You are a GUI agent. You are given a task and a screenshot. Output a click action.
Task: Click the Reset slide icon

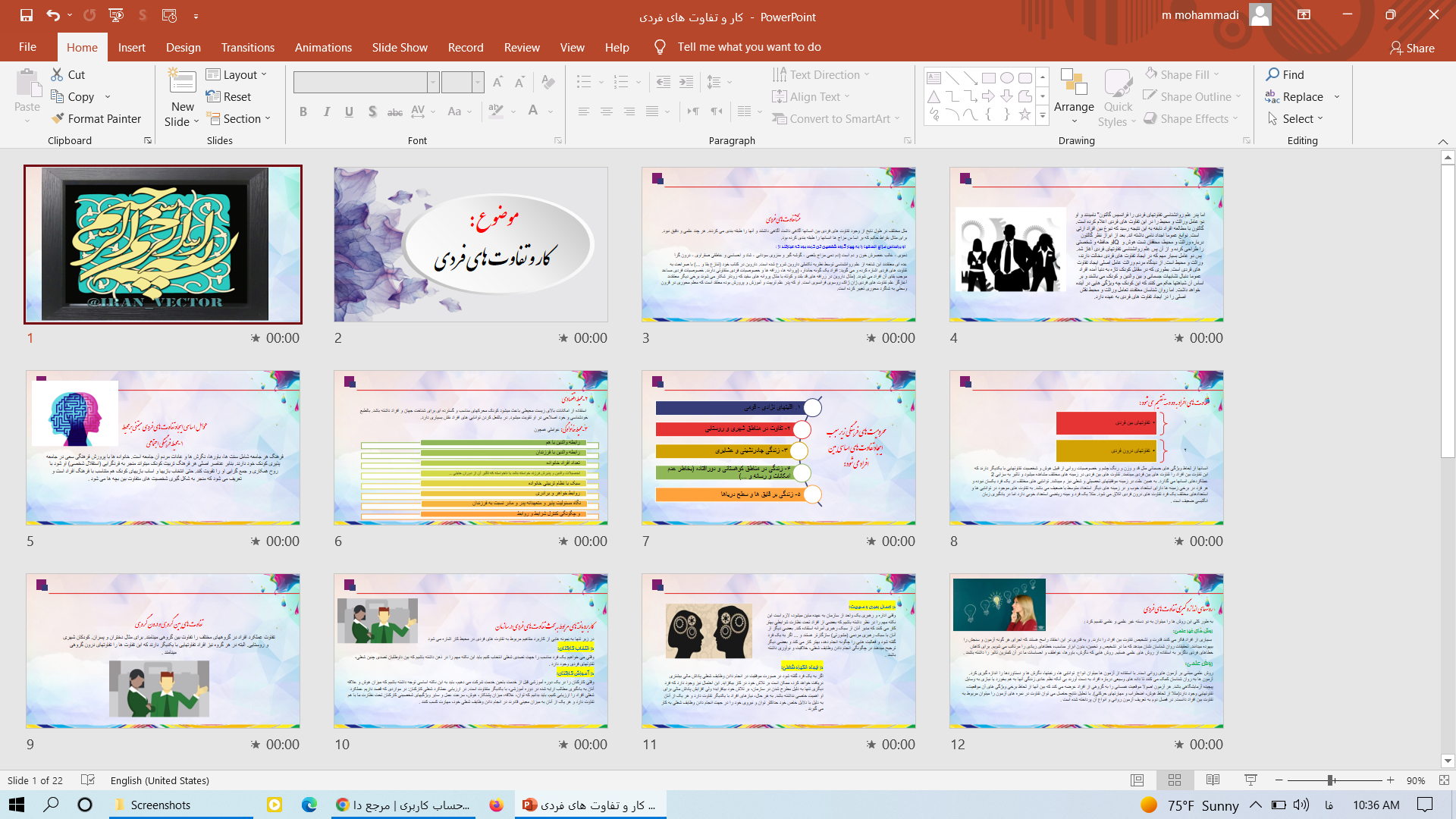[x=213, y=96]
